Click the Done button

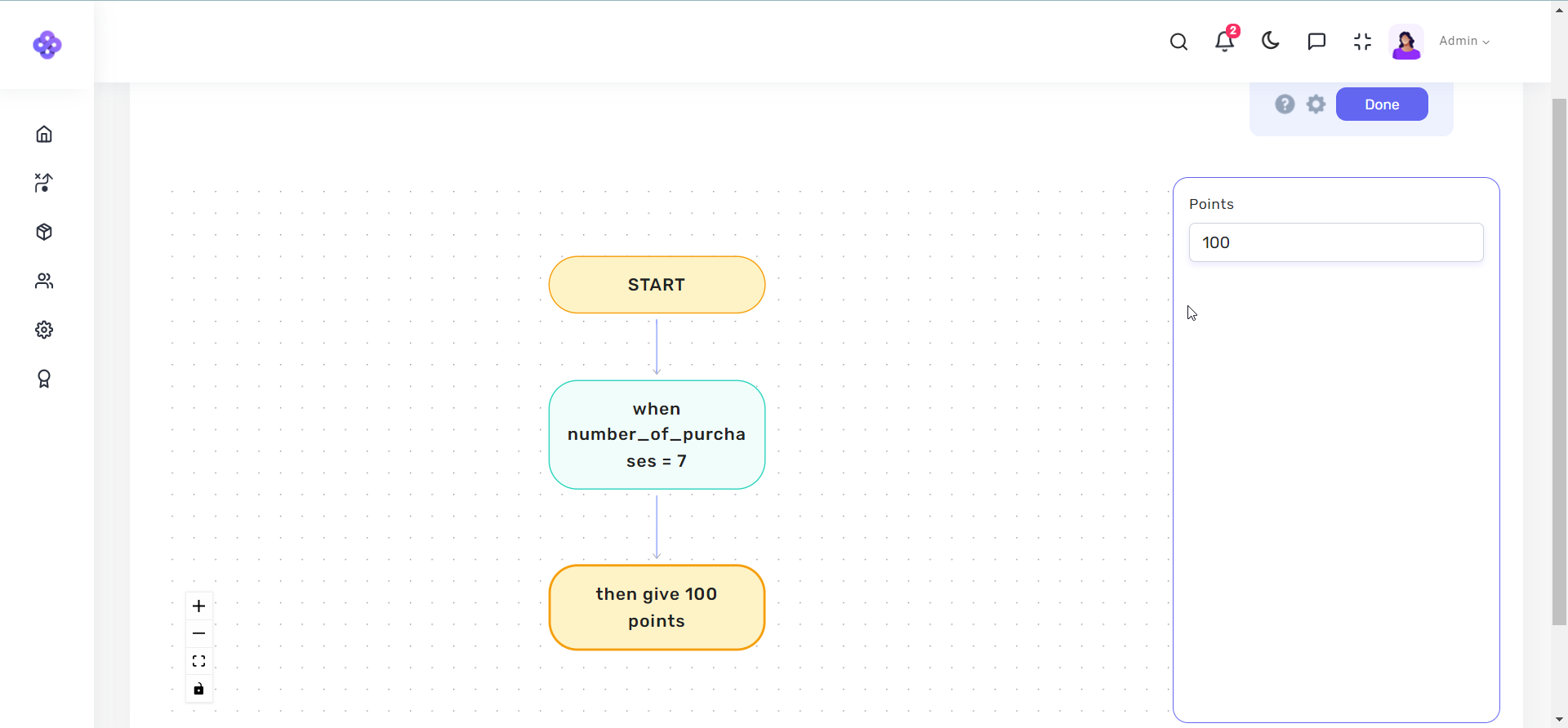[x=1381, y=104]
